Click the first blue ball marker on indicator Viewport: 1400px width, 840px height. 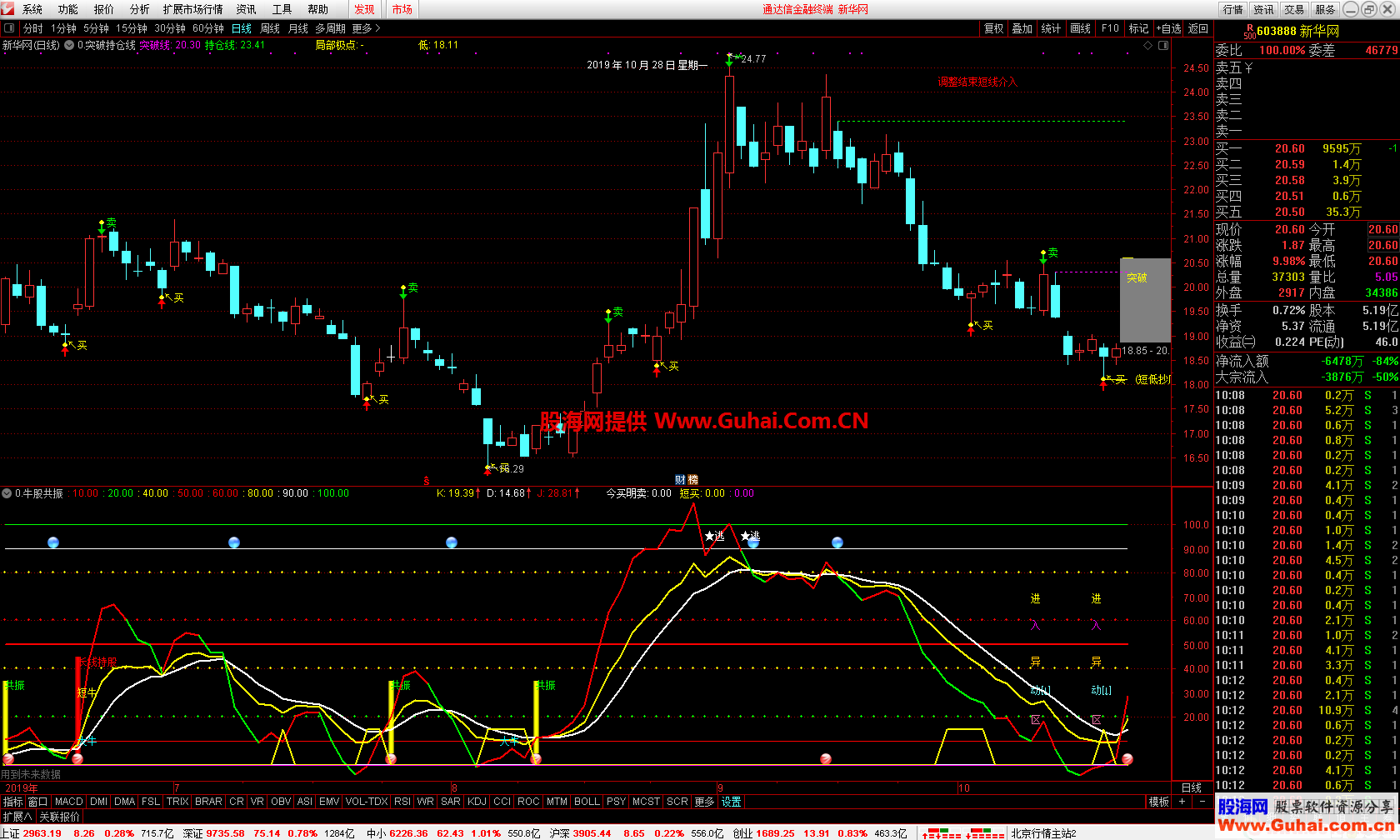(x=53, y=542)
